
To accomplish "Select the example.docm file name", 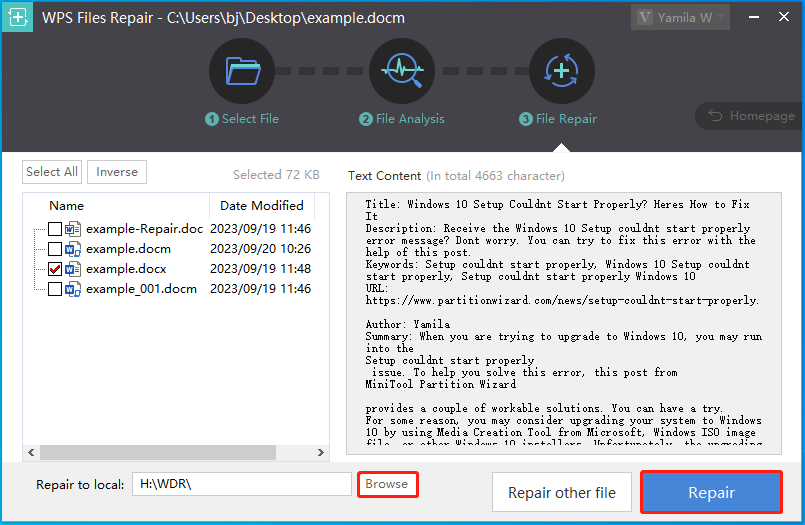I will pyautogui.click(x=128, y=249).
